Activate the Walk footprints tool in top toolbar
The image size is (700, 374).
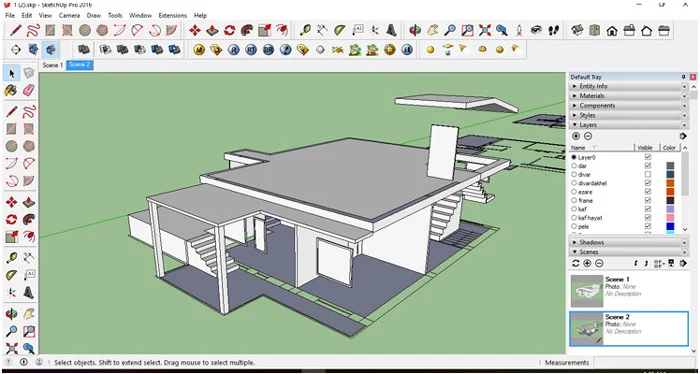coord(554,30)
